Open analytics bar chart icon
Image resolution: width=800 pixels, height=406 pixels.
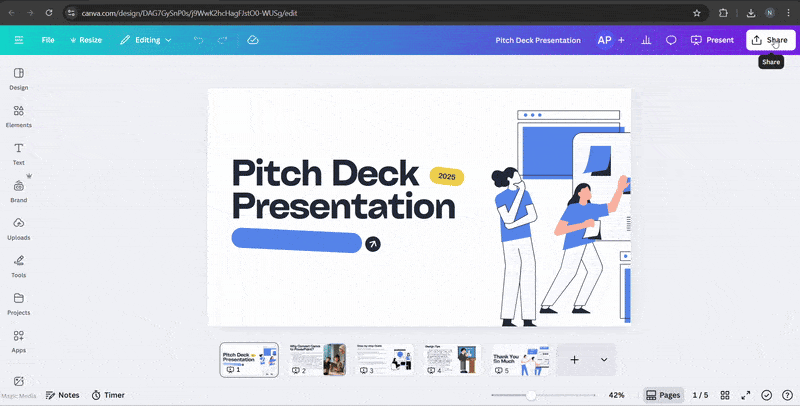646,40
